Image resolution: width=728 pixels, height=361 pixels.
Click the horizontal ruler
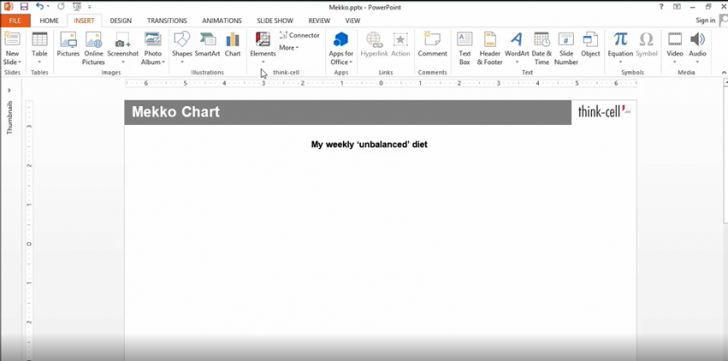coord(381,84)
